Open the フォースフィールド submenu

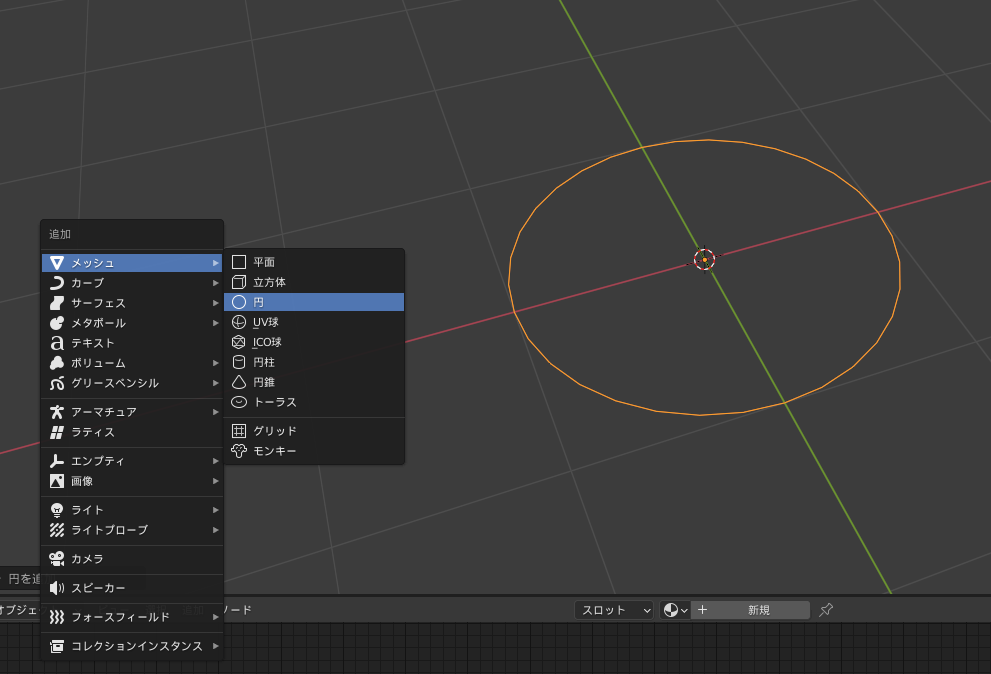point(131,617)
